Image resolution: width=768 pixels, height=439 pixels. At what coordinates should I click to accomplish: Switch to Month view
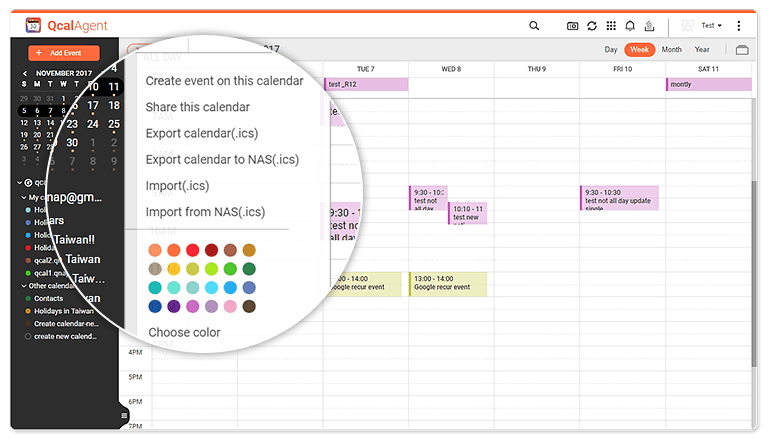click(672, 49)
